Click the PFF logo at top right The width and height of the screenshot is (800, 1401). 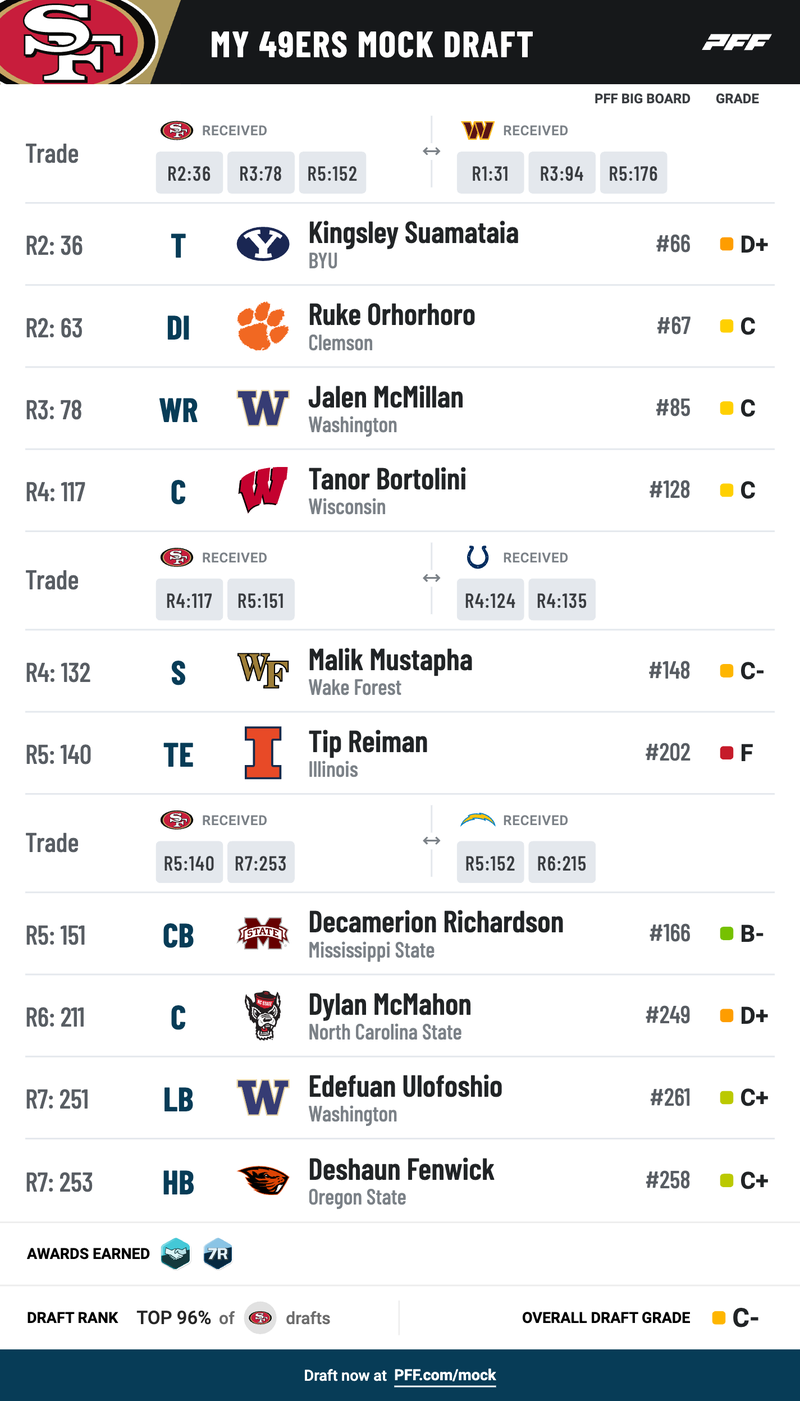pyautogui.click(x=736, y=42)
